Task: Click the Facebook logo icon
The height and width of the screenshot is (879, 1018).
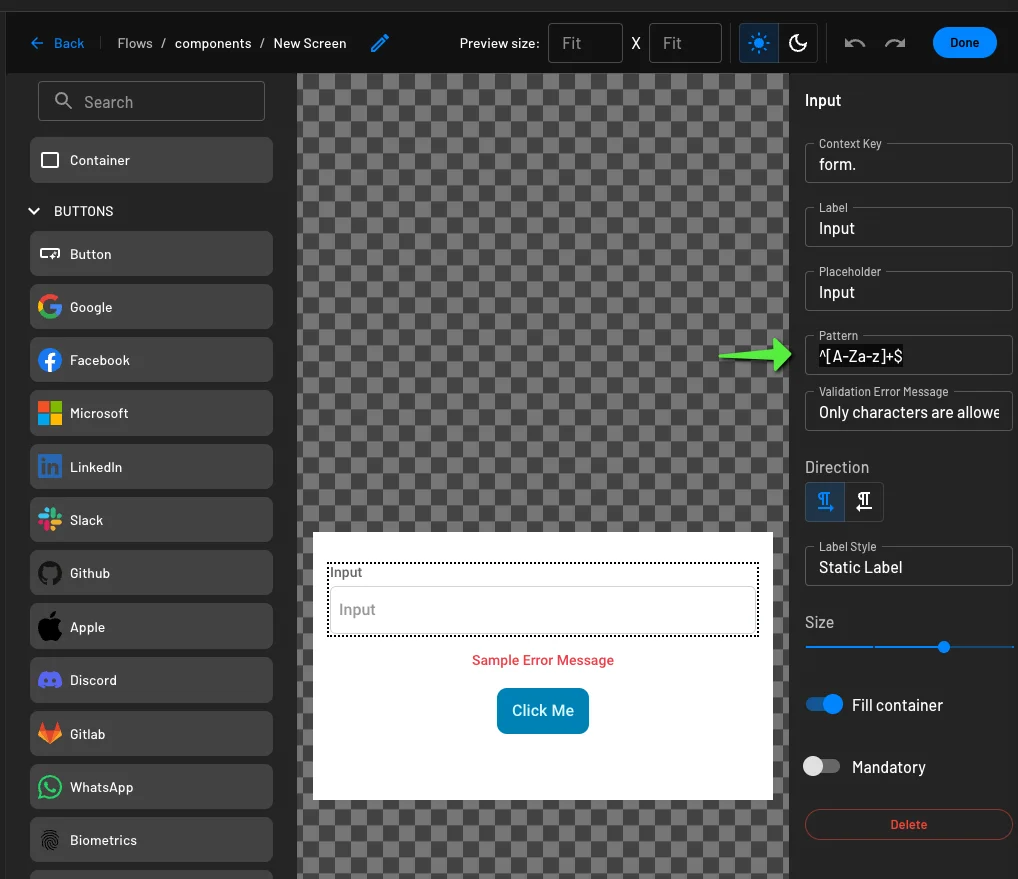Action: click(50, 360)
